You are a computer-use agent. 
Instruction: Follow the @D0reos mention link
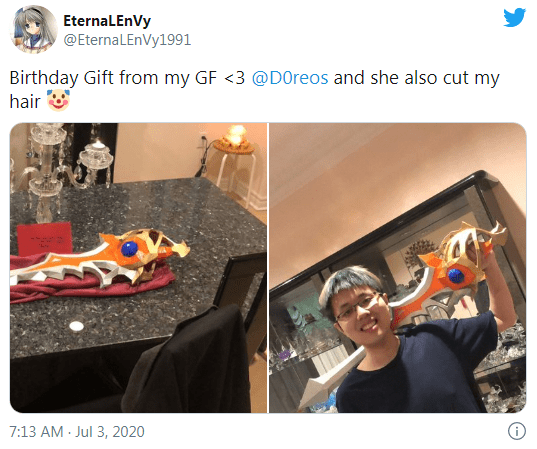[290, 78]
